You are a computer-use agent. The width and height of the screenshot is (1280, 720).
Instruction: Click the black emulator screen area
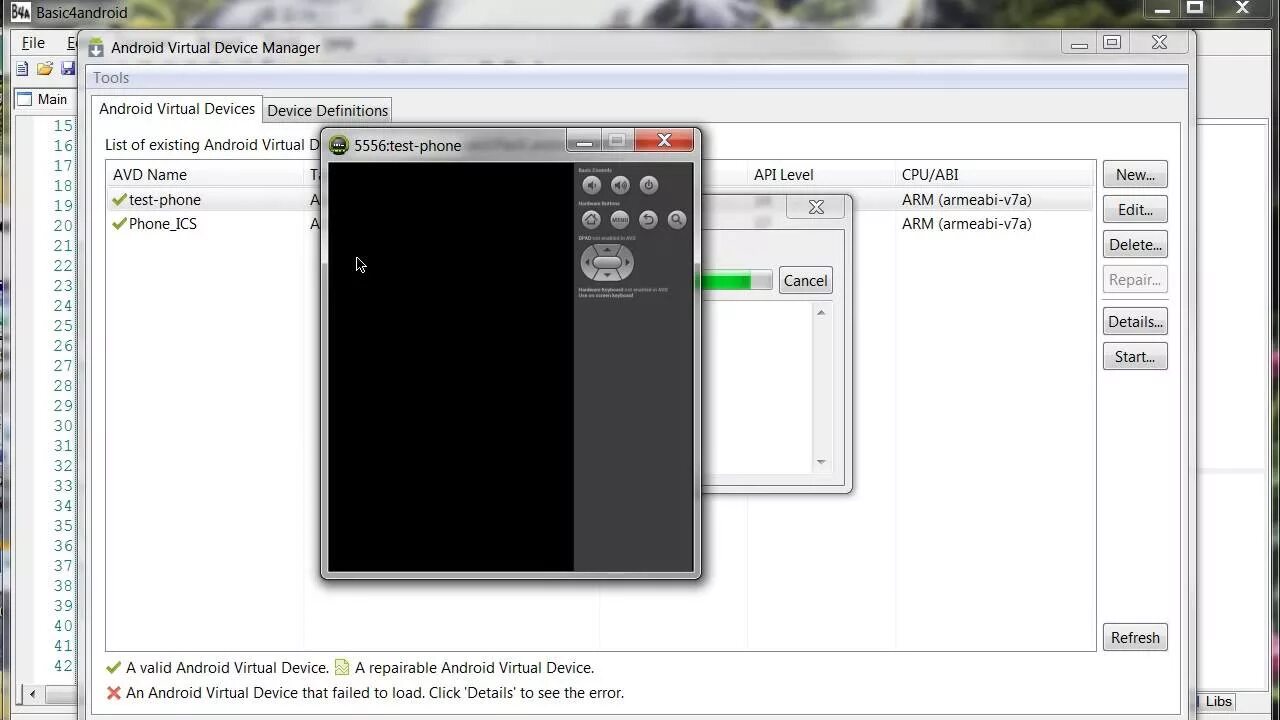coord(451,367)
